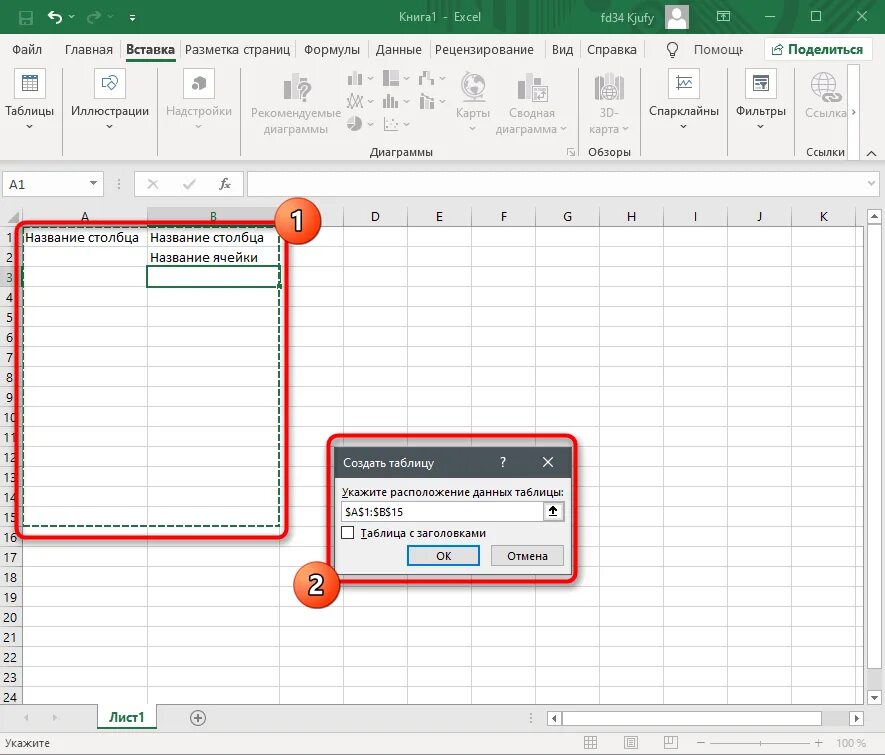Collapse the ribbon chevron
The image size is (885, 755).
click(871, 153)
